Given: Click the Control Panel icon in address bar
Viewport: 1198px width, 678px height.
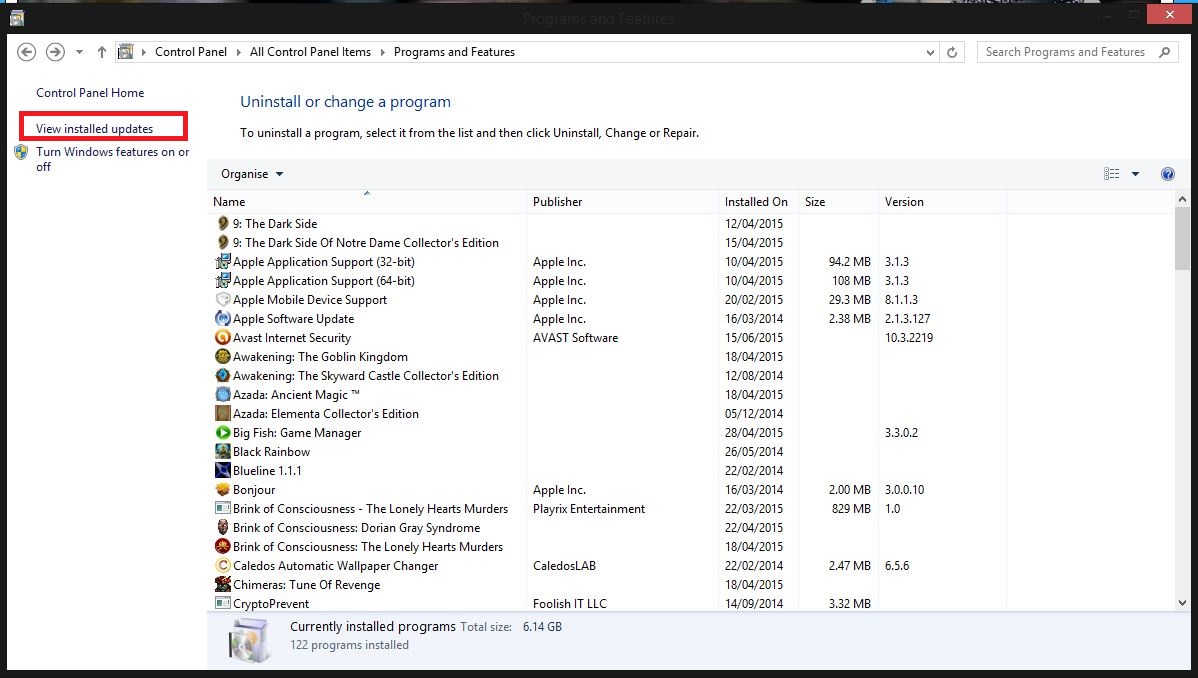Looking at the screenshot, I should coord(125,52).
